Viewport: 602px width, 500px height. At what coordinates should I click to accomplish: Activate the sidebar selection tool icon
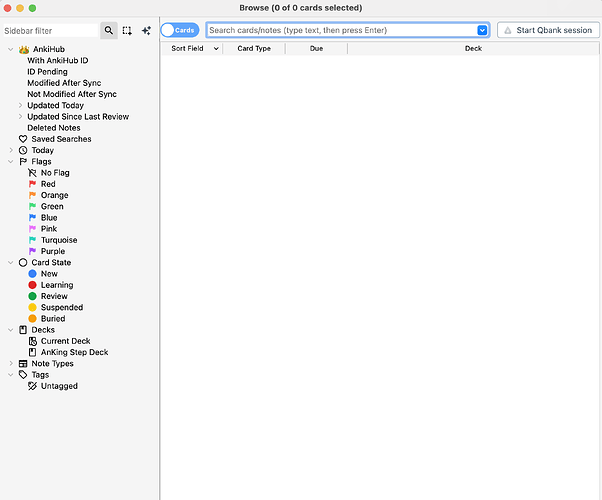point(127,30)
